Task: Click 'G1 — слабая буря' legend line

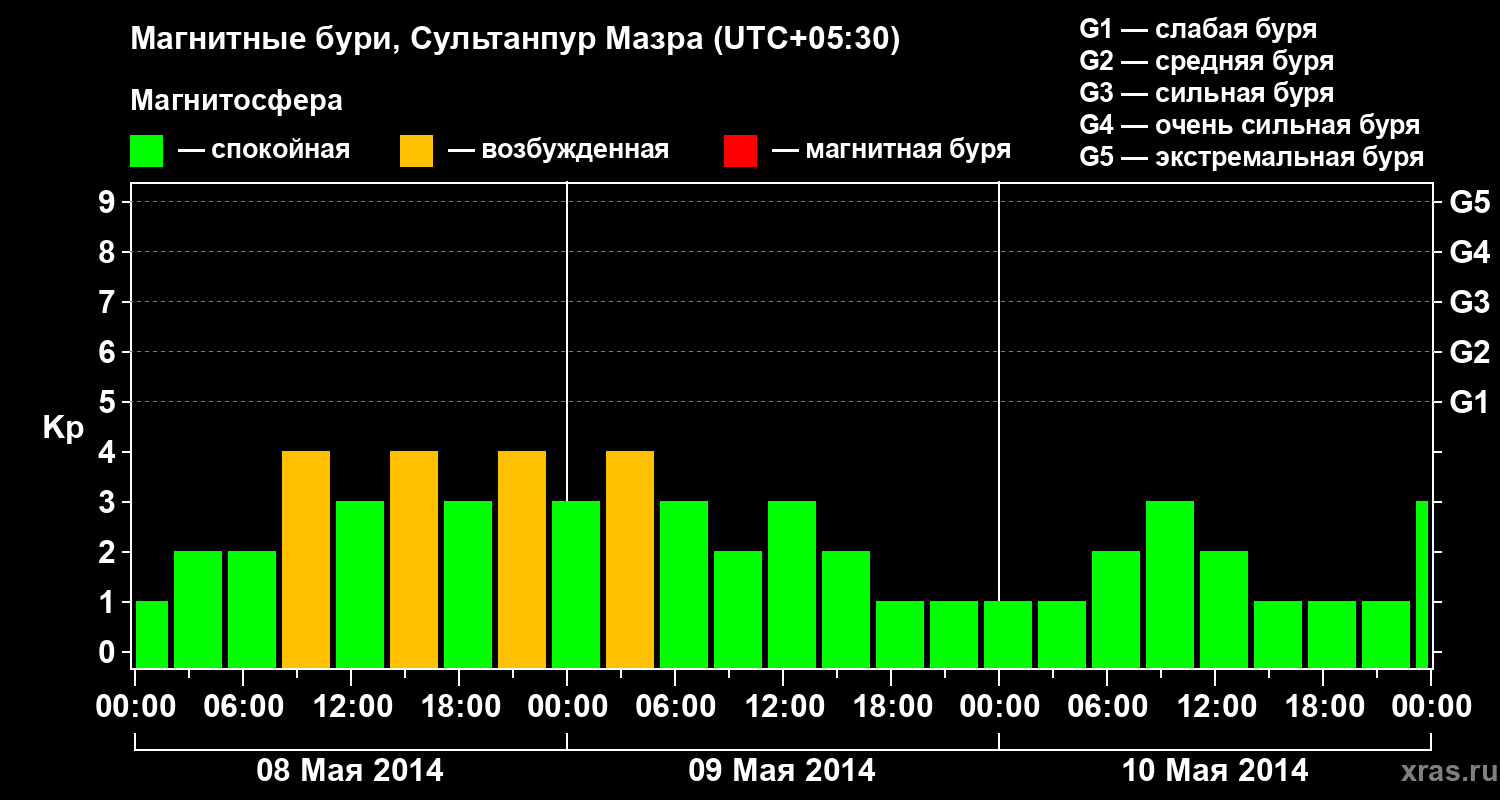Action: [x=1198, y=29]
